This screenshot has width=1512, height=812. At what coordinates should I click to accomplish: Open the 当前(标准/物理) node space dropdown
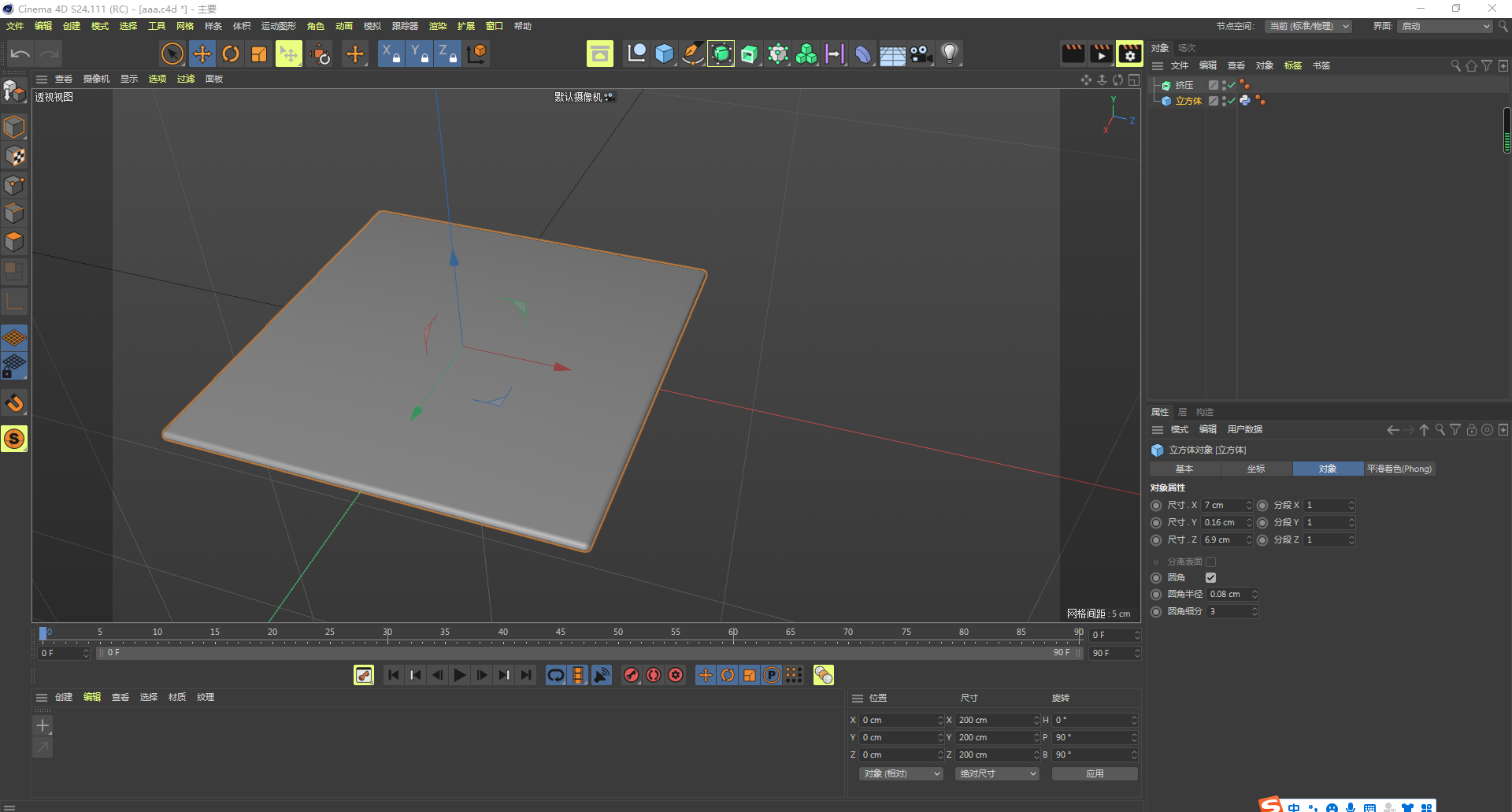pos(1309,26)
